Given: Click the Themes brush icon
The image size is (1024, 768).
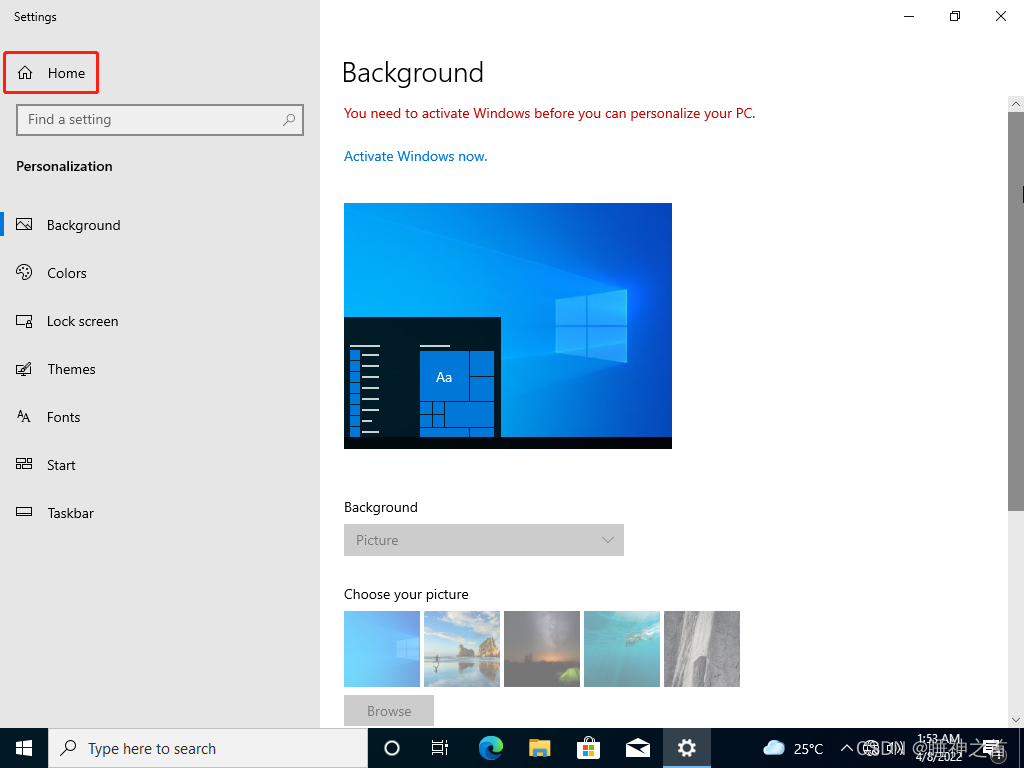Looking at the screenshot, I should [x=24, y=369].
